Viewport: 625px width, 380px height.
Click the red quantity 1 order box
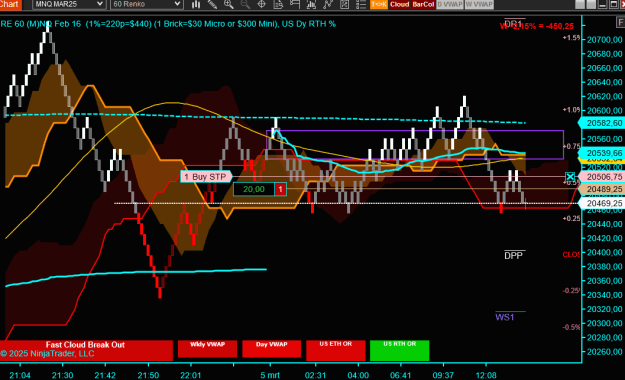click(281, 189)
